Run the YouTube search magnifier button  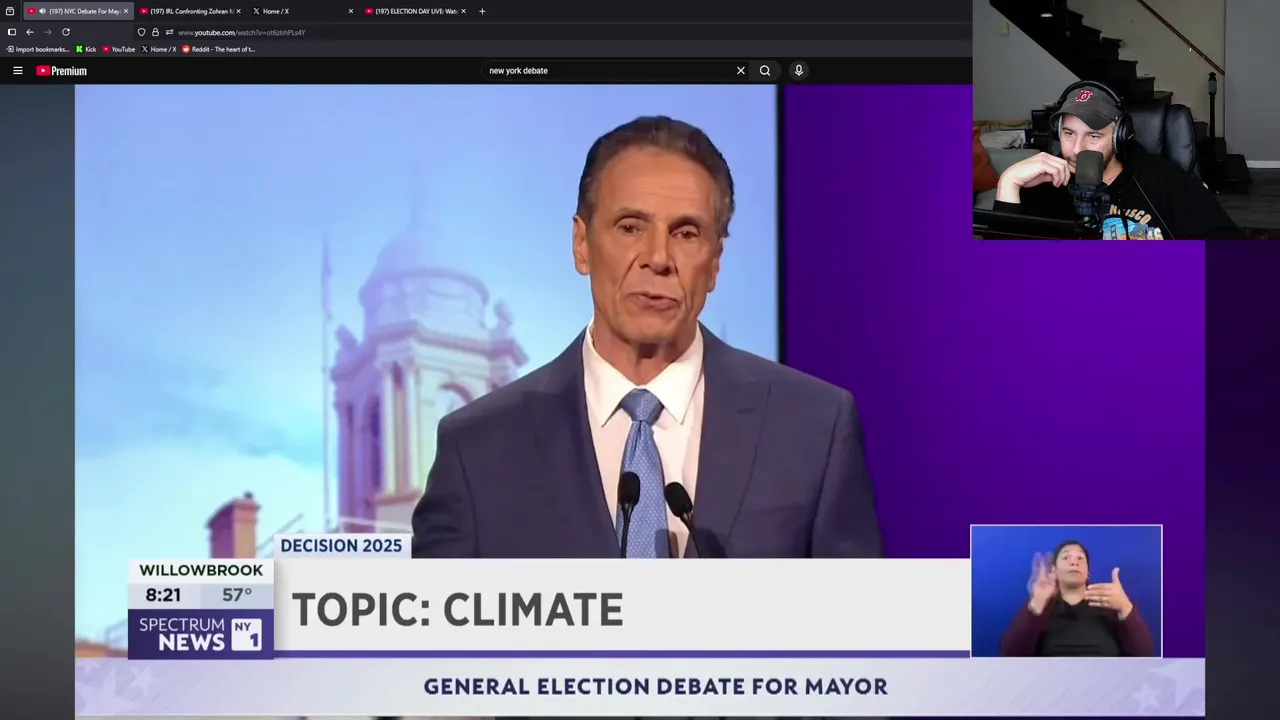[765, 71]
